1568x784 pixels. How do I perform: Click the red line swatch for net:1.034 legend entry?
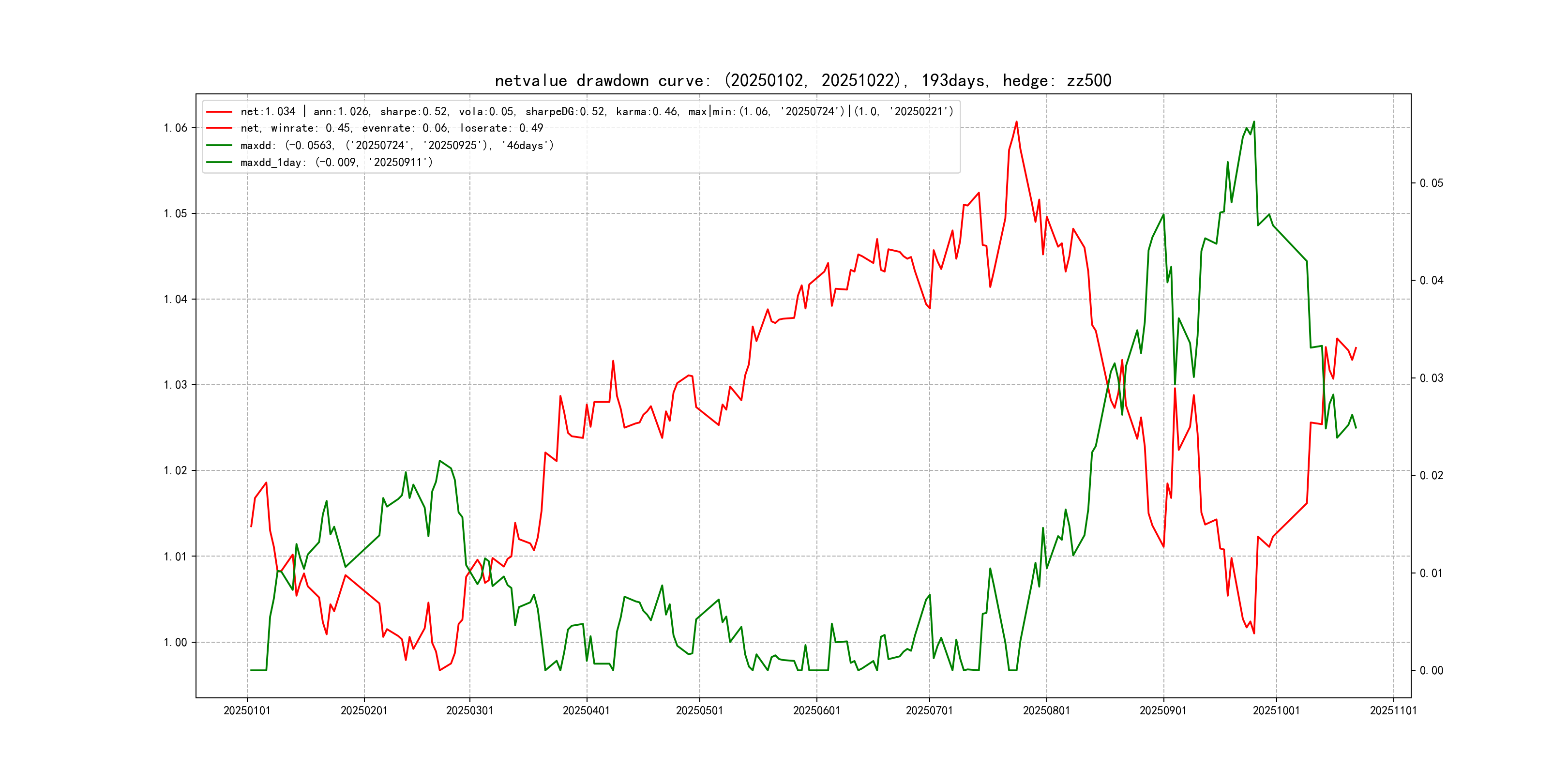tap(219, 112)
